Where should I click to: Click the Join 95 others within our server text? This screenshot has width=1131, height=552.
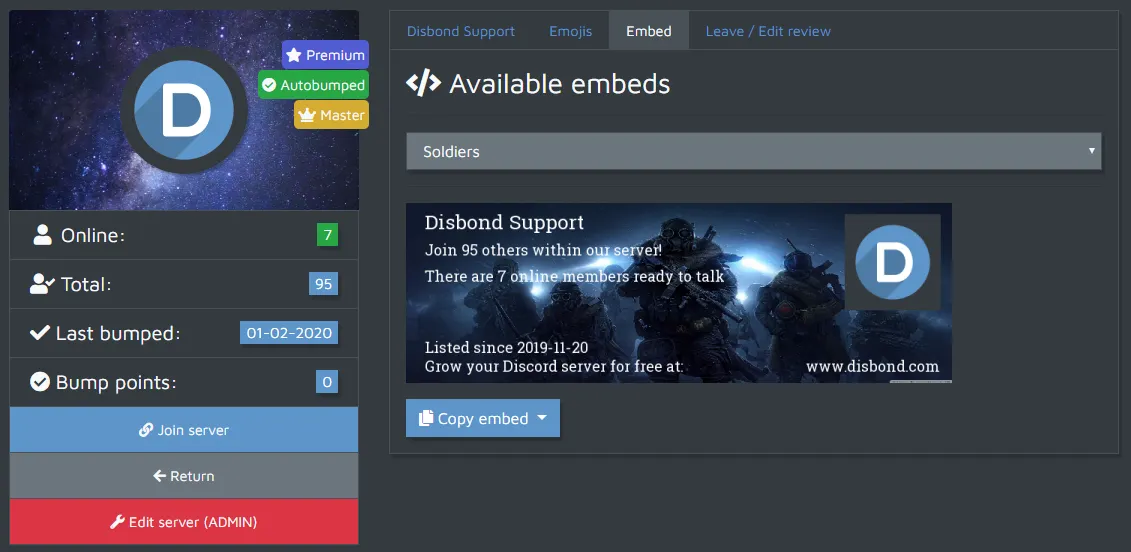[543, 251]
